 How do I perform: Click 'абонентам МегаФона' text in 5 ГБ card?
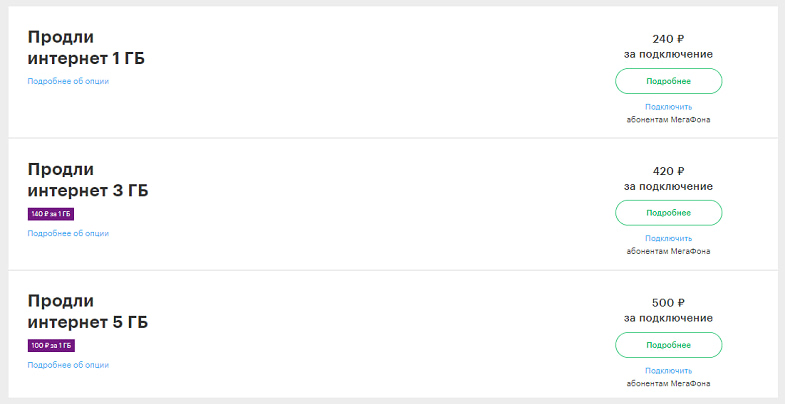668,383
